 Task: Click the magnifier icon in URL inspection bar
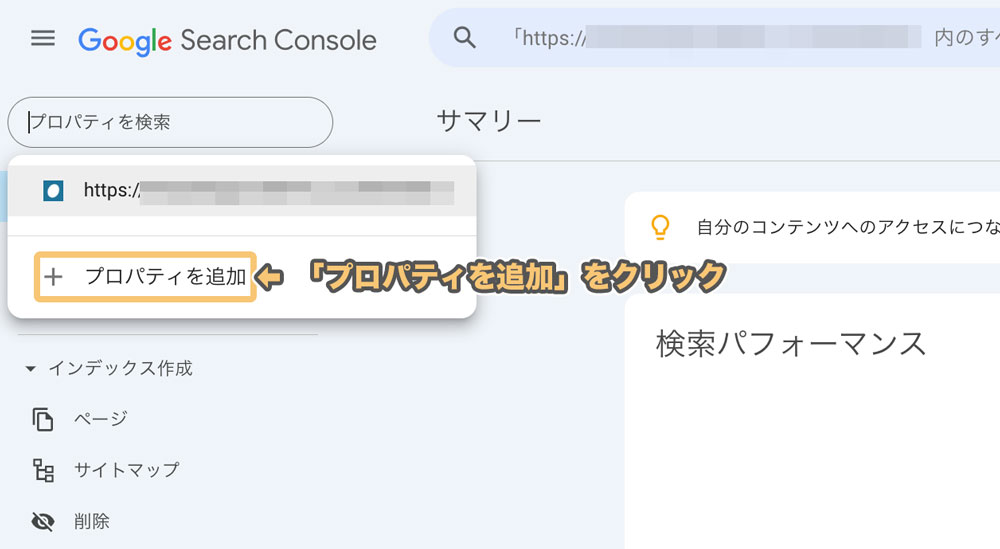point(464,38)
